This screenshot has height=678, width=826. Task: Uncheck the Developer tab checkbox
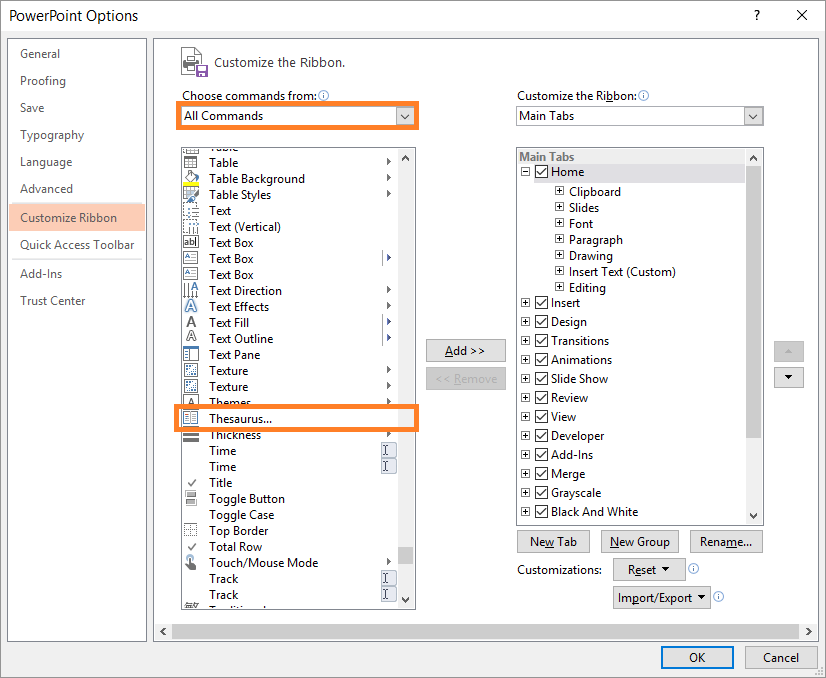[x=541, y=436]
